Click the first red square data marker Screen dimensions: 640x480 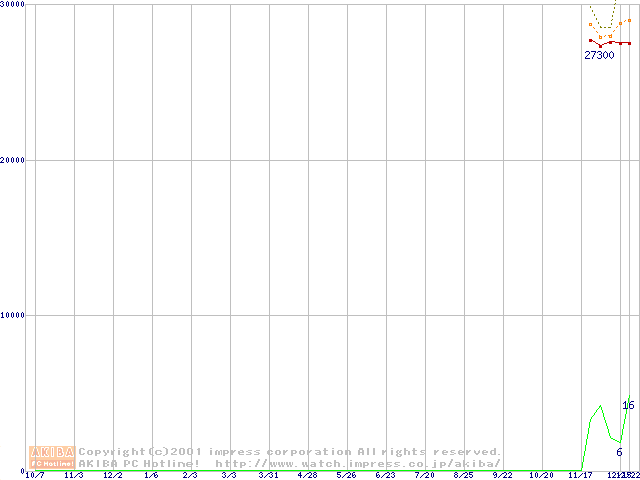(591, 40)
